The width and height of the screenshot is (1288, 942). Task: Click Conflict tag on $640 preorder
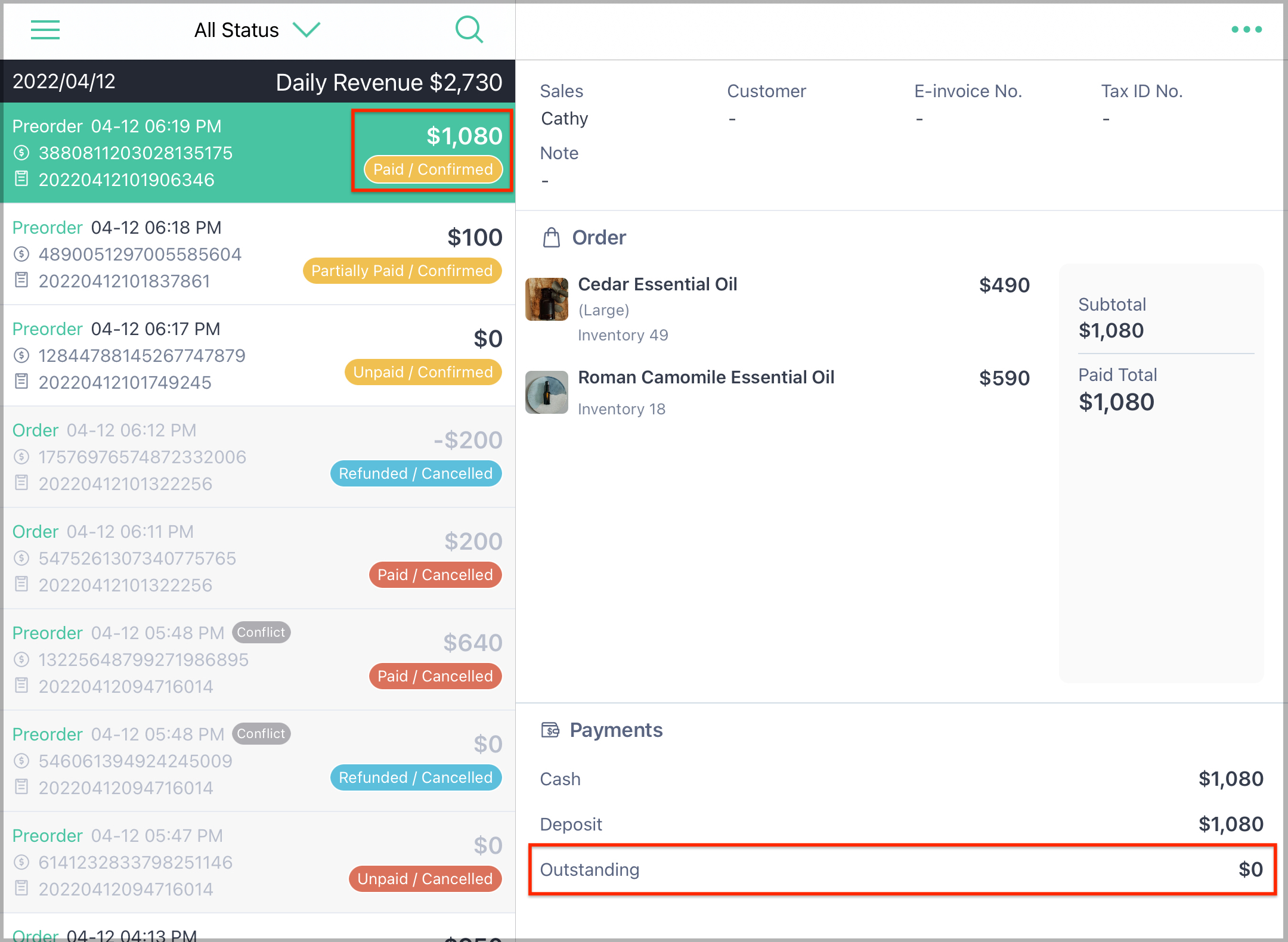(x=261, y=632)
